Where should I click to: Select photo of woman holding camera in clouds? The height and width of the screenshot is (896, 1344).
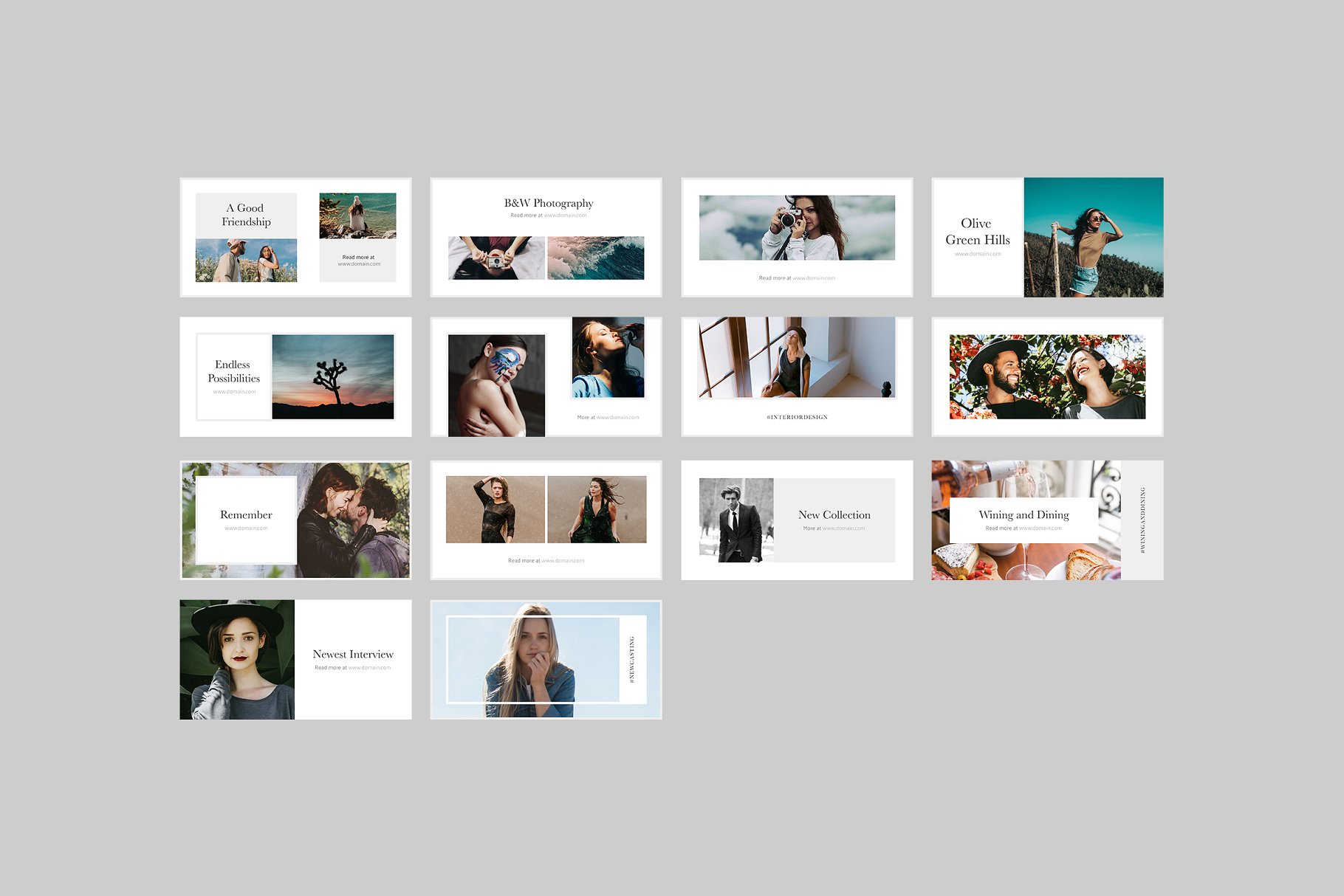coord(797,227)
